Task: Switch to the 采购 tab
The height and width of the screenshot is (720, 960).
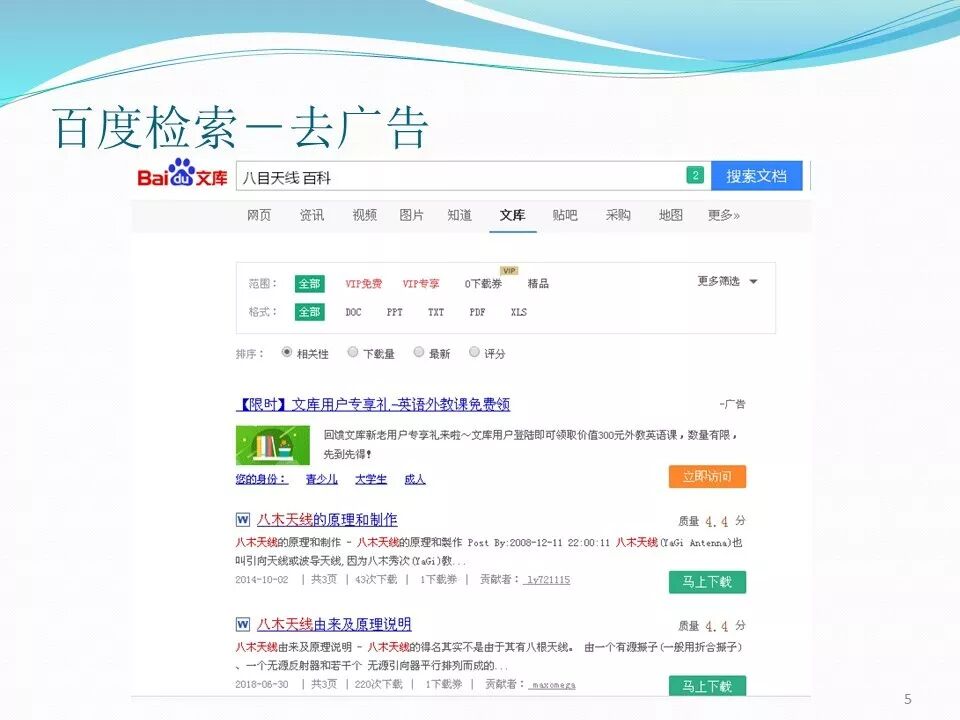Action: [618, 215]
